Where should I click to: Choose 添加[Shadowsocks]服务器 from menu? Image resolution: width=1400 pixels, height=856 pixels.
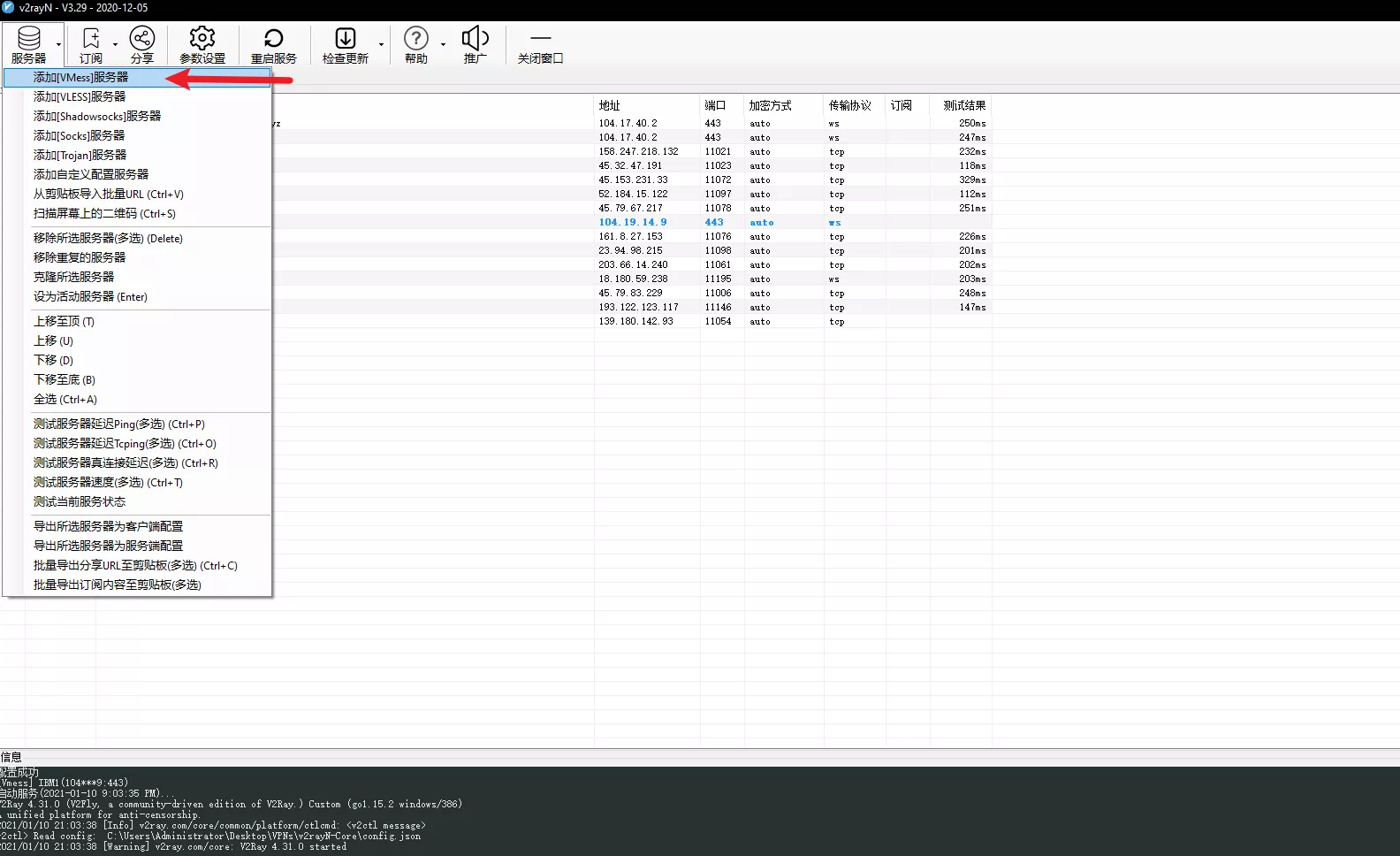(x=137, y=117)
